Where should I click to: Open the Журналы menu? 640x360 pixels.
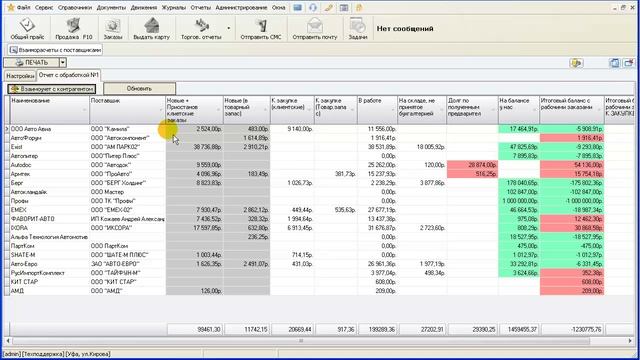173,7
